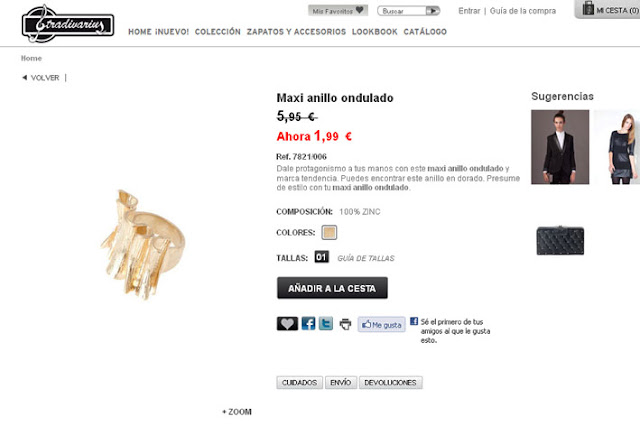Open shopping bag icon in Mi Cesta
The image size is (640, 426).
pyautogui.click(x=588, y=8)
